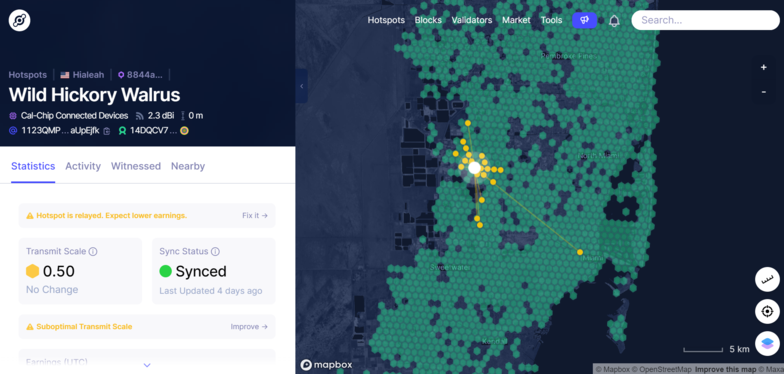Screen dimensions: 784x374
Task: Click the green Synced status dot
Action: pos(166,272)
